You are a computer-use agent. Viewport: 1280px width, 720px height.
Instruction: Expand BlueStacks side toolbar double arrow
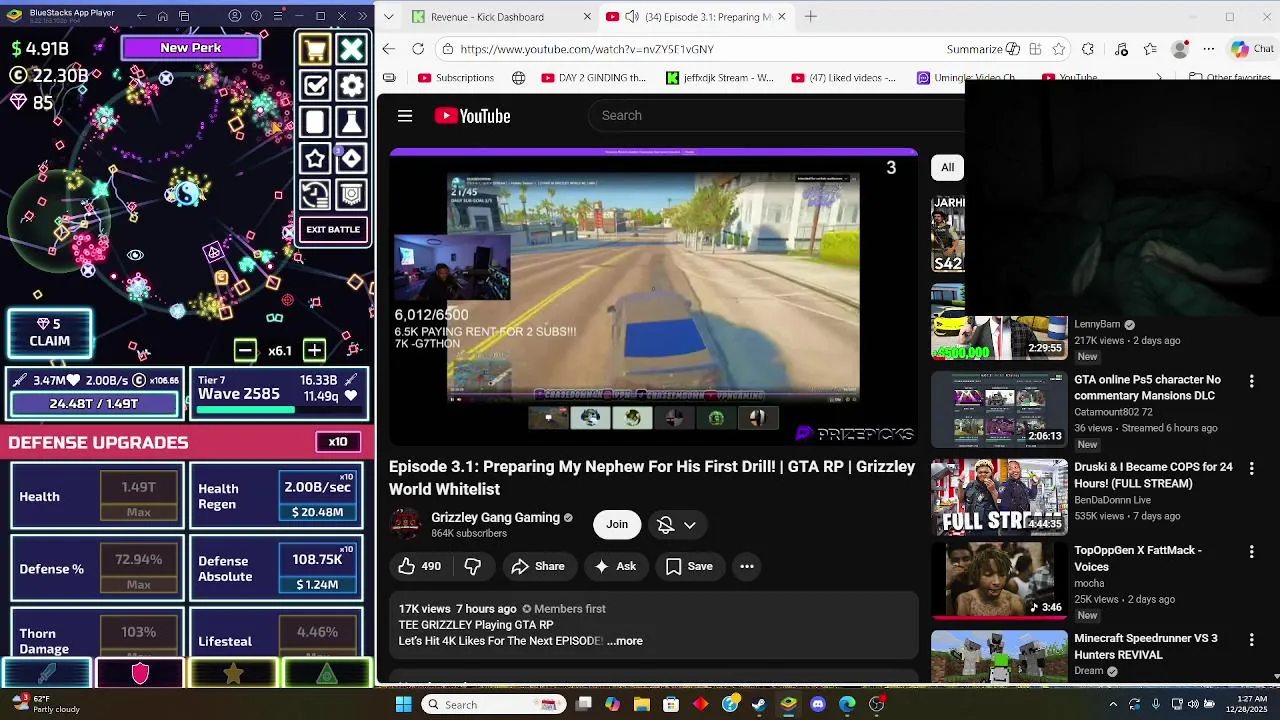coord(362,16)
